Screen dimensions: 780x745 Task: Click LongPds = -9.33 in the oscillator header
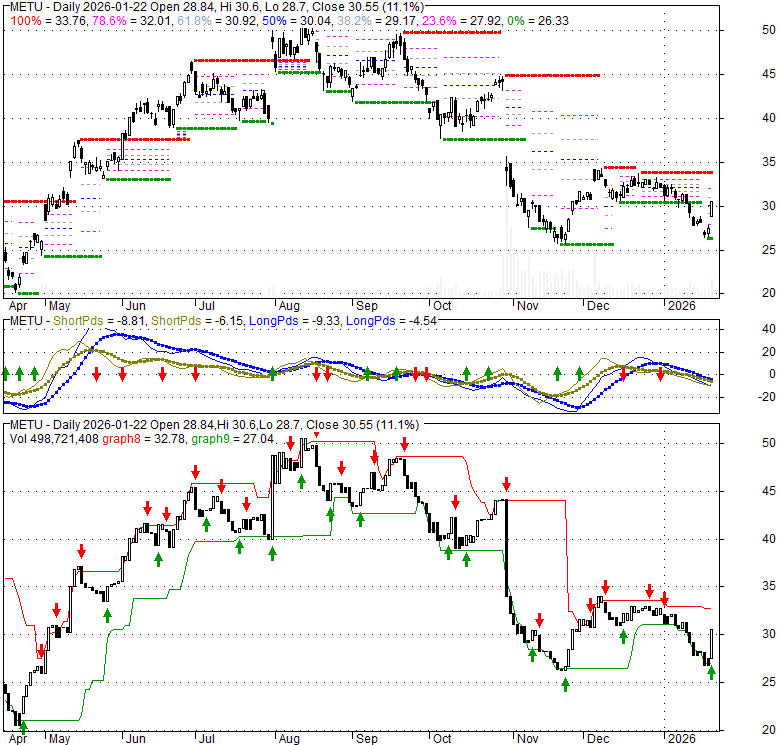coord(294,321)
